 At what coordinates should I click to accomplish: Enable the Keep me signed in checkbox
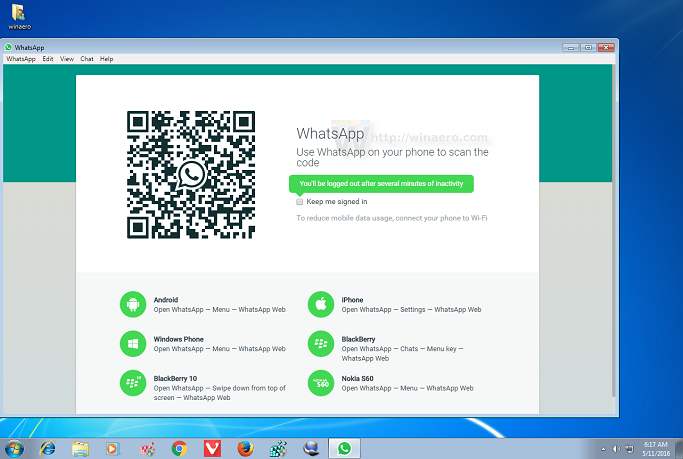pos(300,201)
